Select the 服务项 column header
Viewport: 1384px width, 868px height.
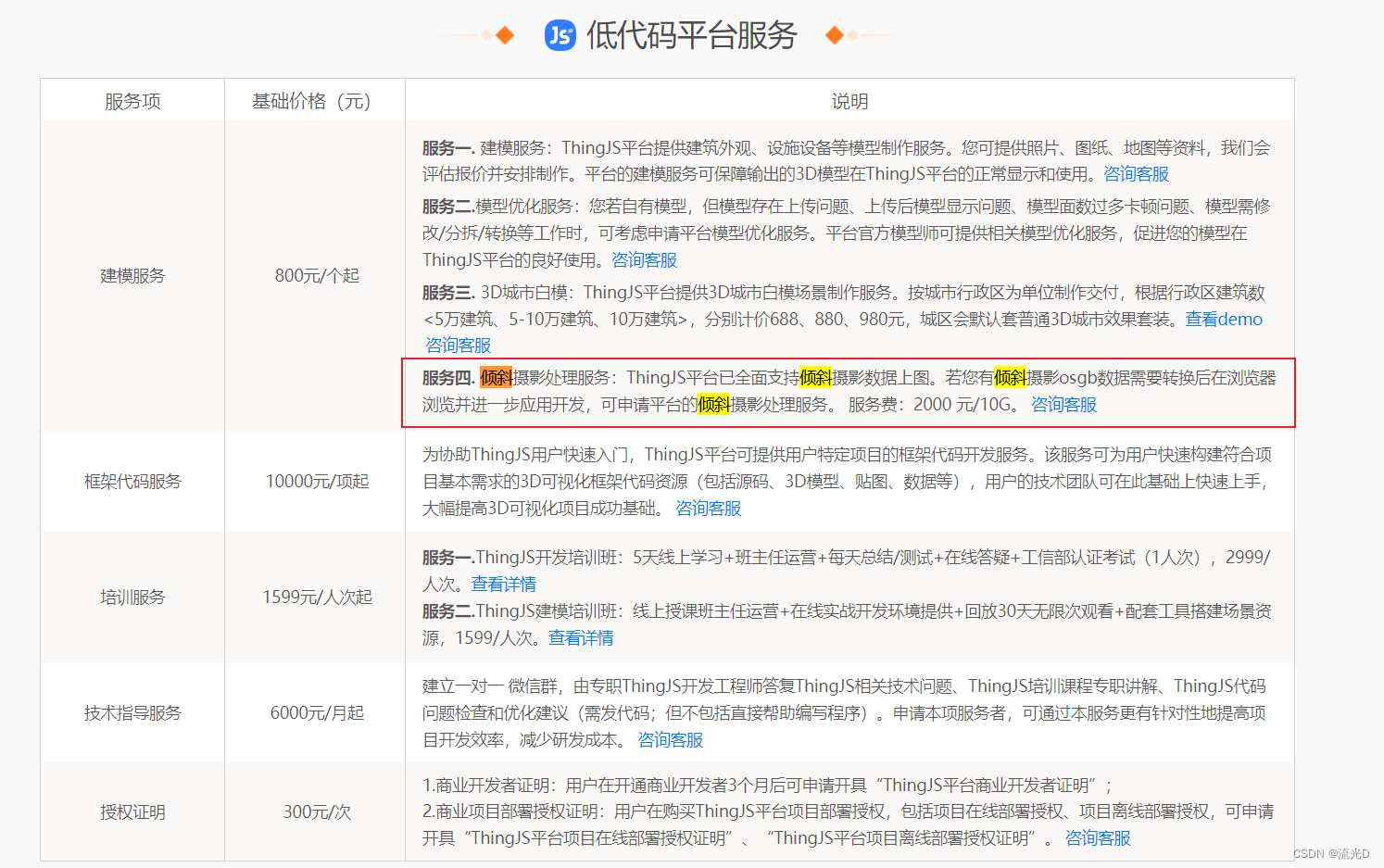pos(132,101)
